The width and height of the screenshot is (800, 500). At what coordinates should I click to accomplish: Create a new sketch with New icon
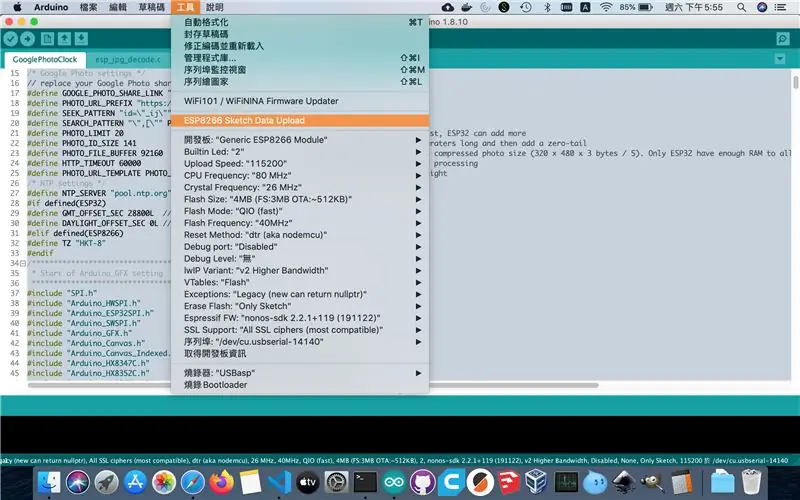(x=47, y=39)
